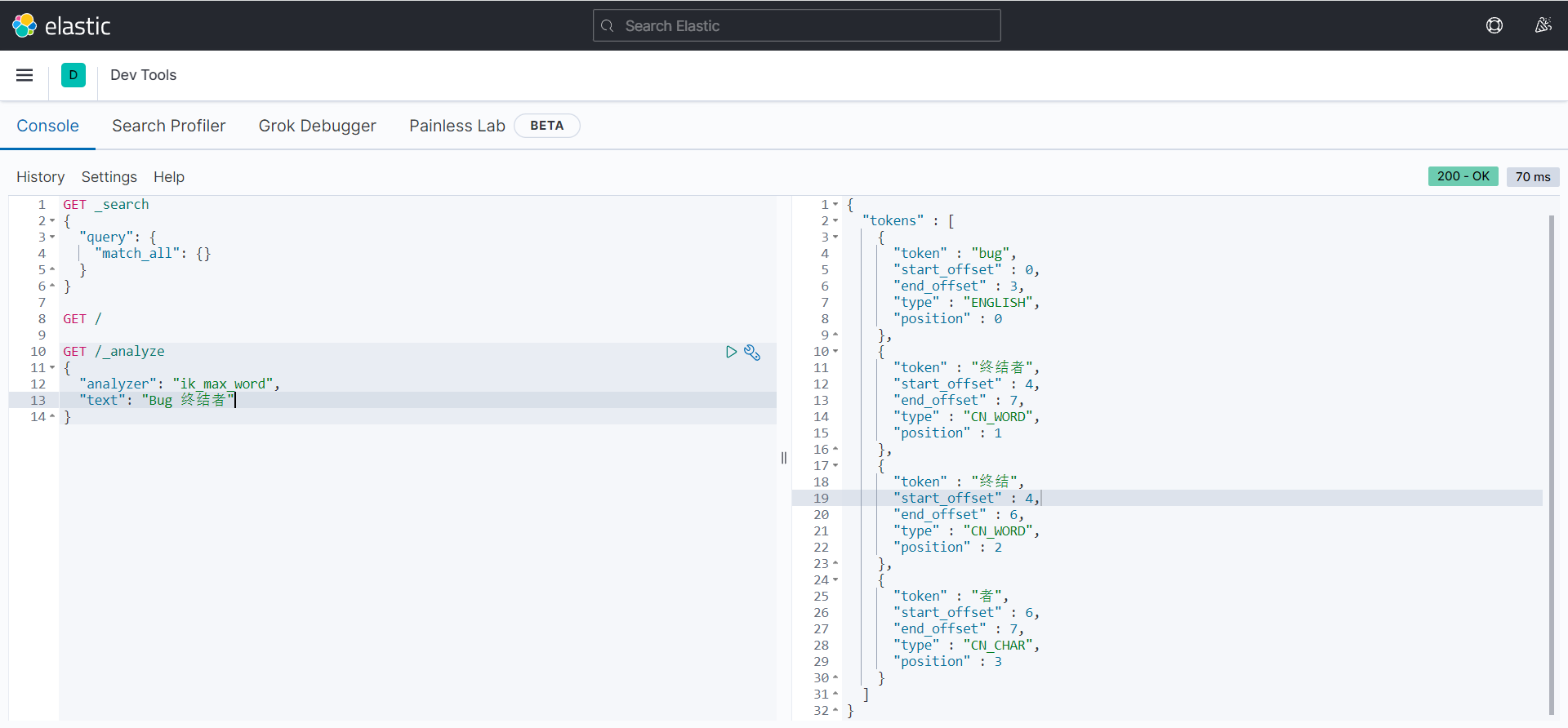The width and height of the screenshot is (1568, 728).
Task: Switch to the Search Profiler tab
Action: click(x=169, y=126)
